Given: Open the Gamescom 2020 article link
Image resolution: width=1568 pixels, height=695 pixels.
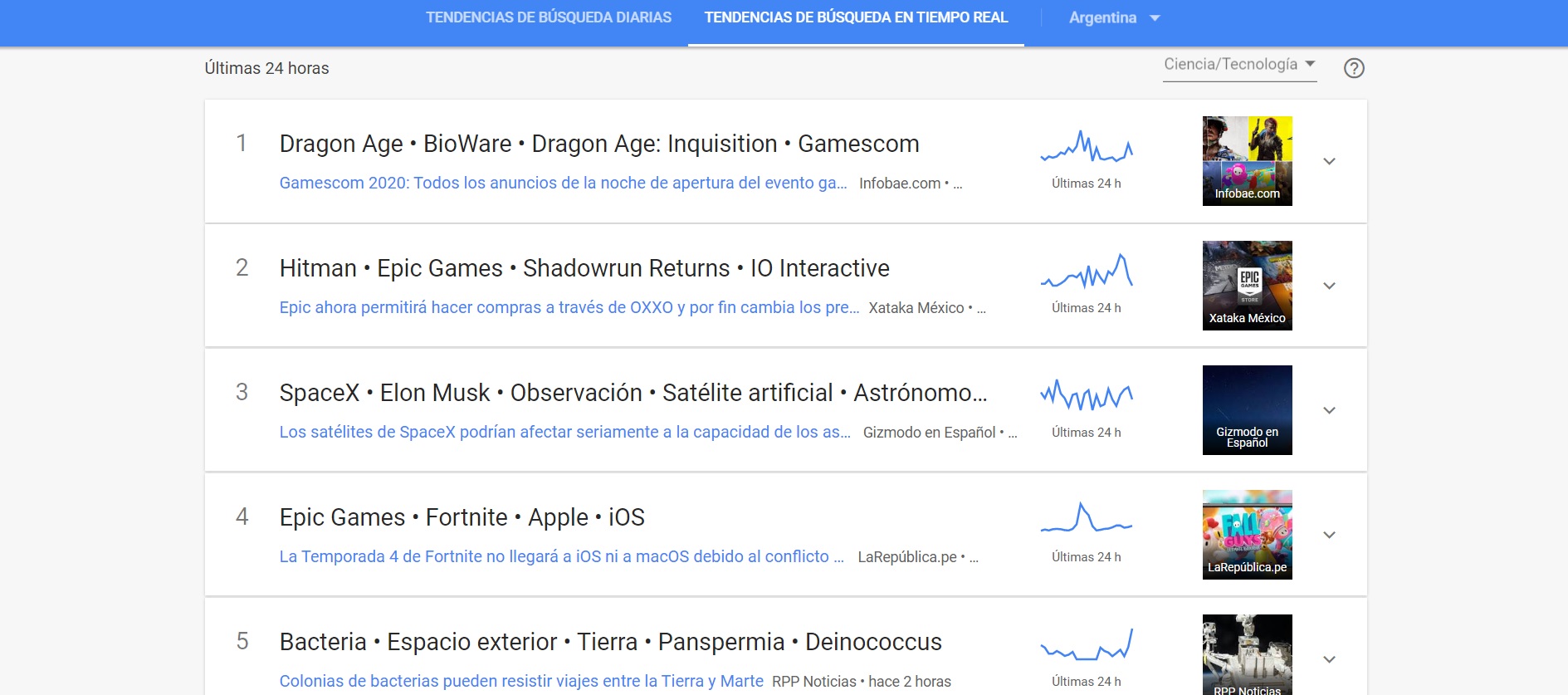Looking at the screenshot, I should (x=563, y=183).
